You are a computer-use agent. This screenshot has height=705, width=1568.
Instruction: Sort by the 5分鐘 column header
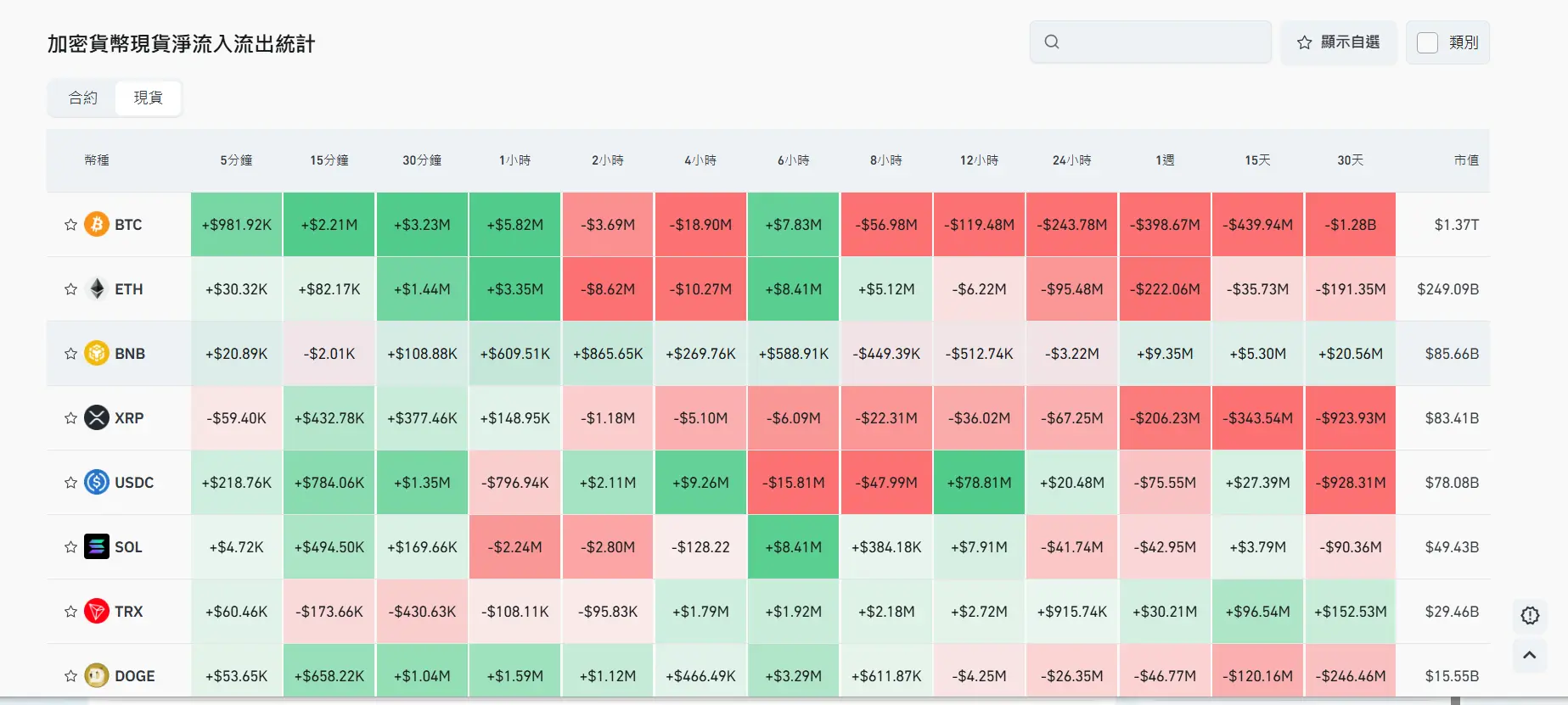[236, 160]
